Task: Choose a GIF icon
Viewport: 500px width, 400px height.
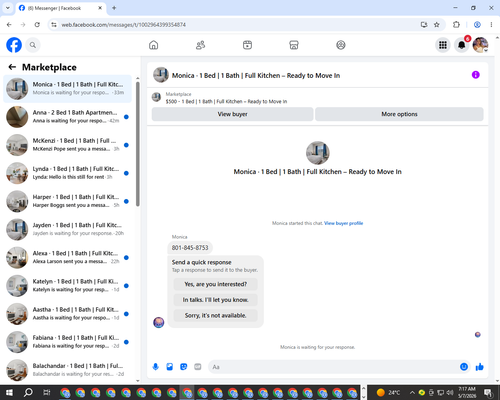Action: pos(198,367)
